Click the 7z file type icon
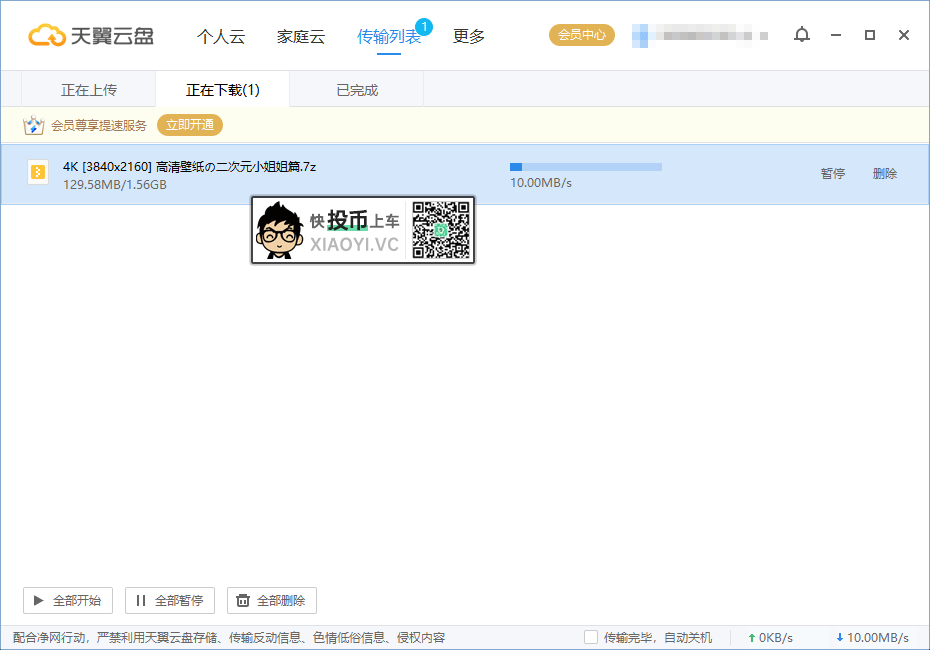The image size is (930, 650). pyautogui.click(x=38, y=172)
